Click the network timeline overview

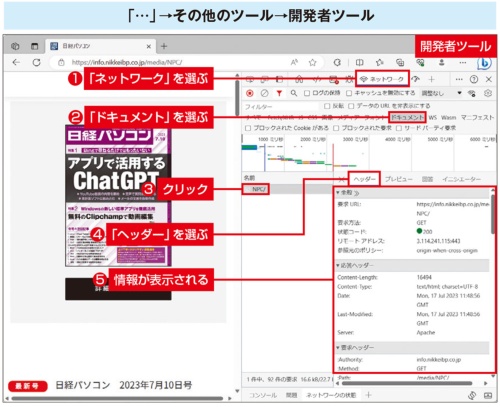click(369, 153)
